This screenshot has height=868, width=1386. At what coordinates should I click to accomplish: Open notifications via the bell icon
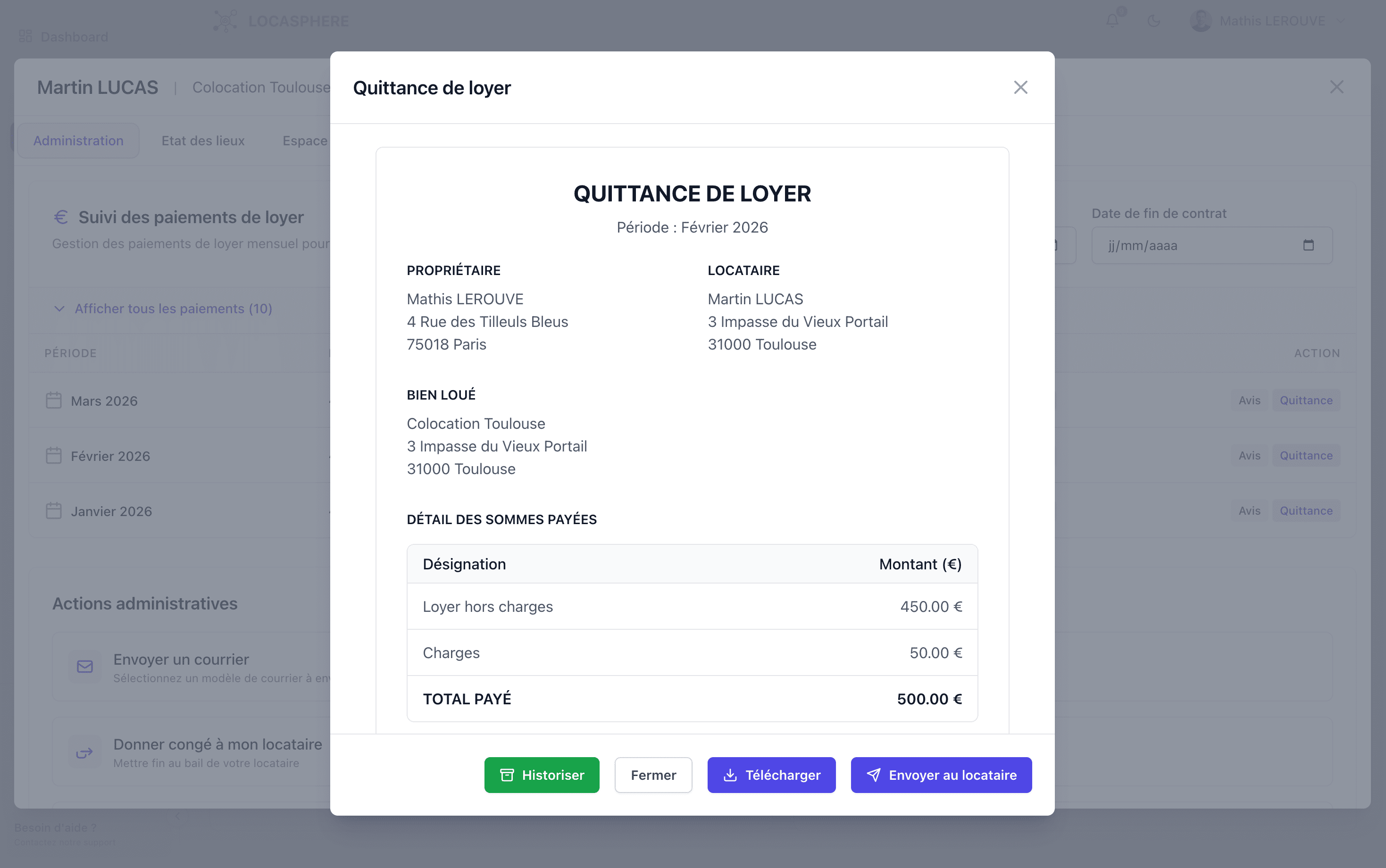[x=1112, y=21]
